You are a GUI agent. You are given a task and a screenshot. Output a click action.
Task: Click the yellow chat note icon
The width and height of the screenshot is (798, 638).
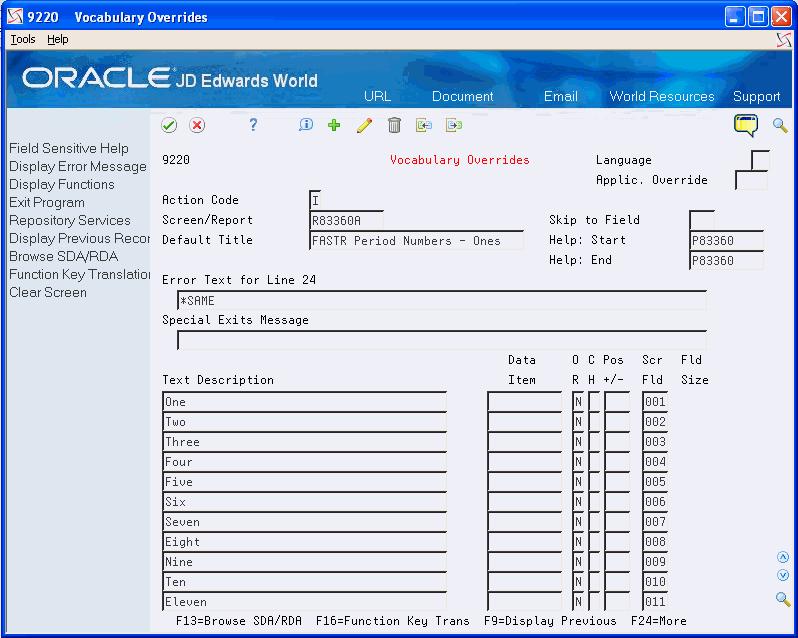click(746, 125)
